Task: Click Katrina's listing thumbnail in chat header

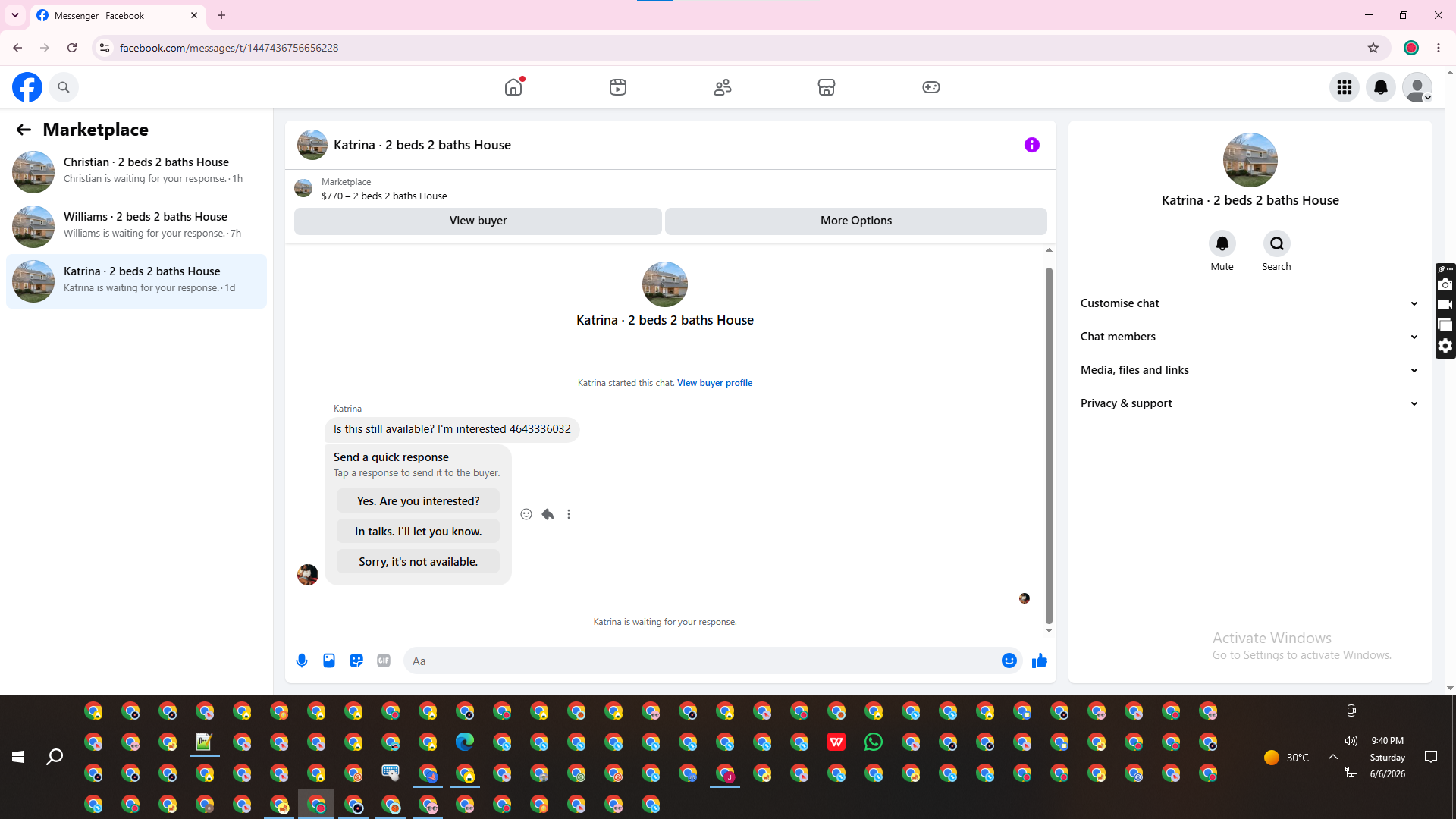Action: coord(312,145)
